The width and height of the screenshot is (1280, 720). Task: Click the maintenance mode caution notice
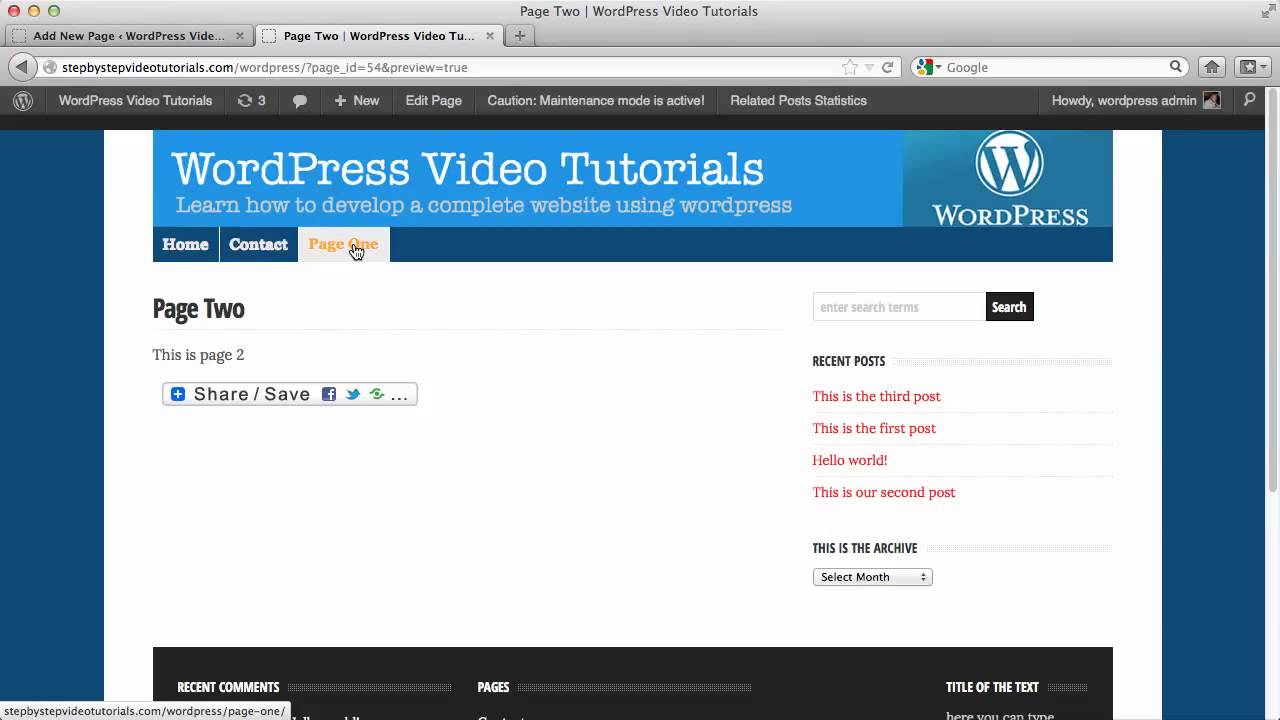pos(596,100)
